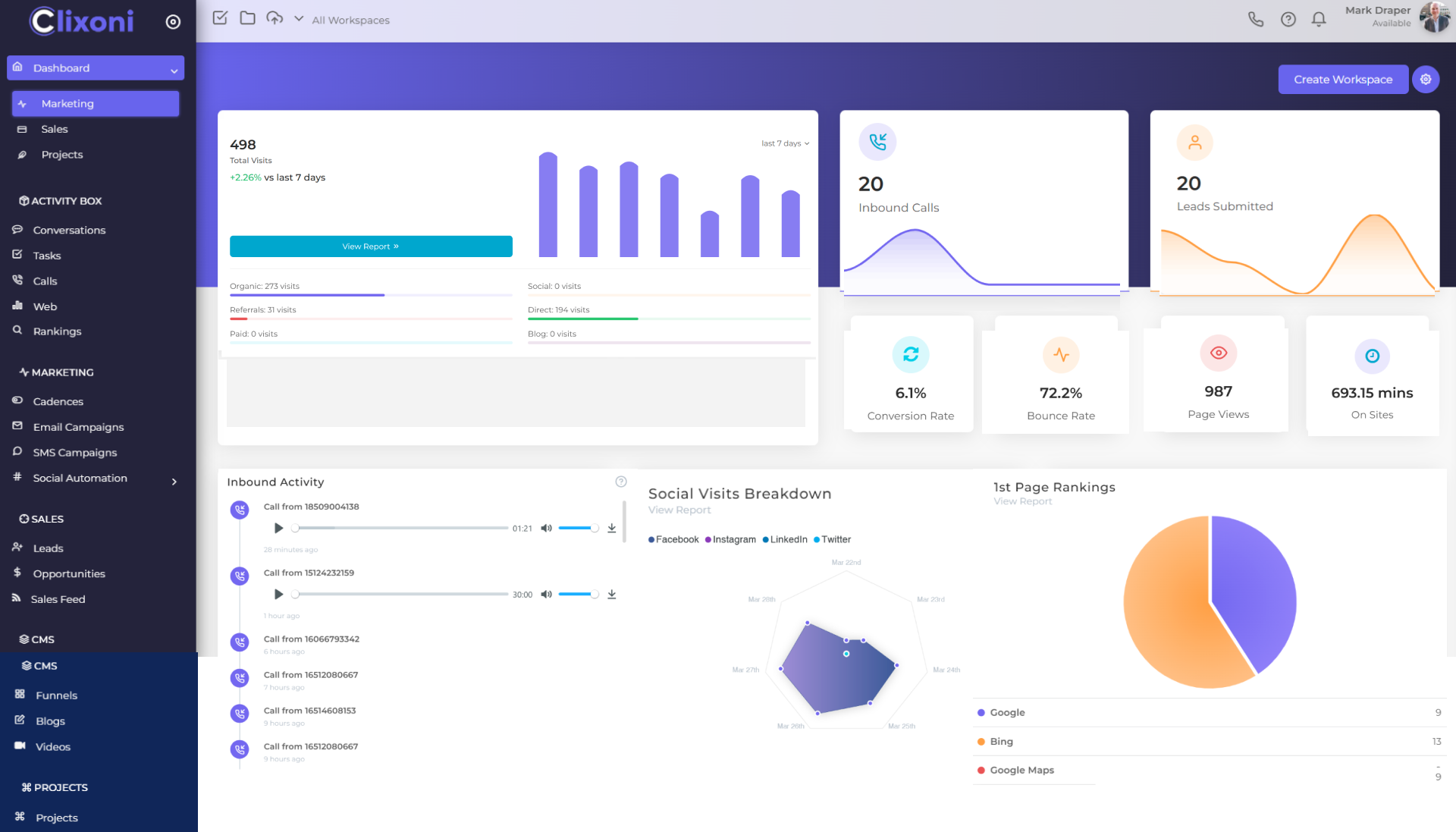The width and height of the screenshot is (1456, 832).
Task: Open Calls in sidebar
Action: click(45, 281)
